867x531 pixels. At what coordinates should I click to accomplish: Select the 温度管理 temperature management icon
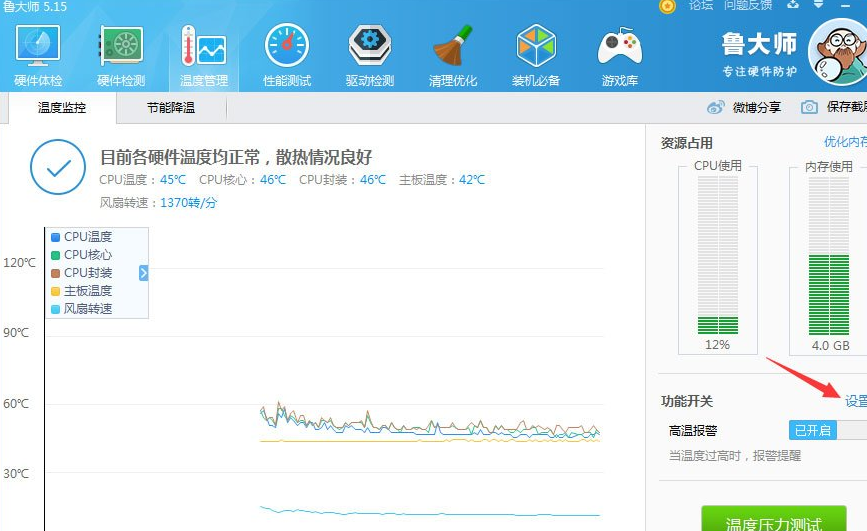point(204,56)
